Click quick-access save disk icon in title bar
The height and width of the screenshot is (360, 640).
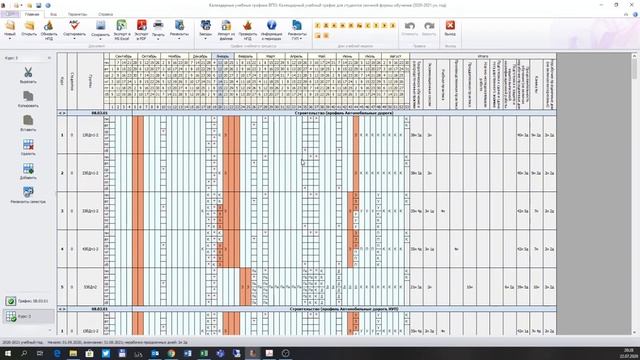(x=39, y=5)
